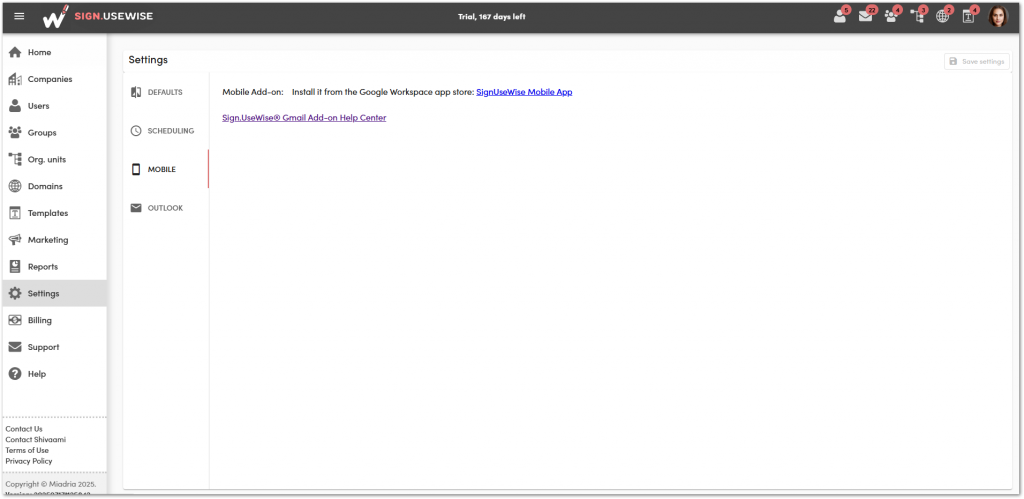This screenshot has width=1024, height=499.
Task: Click the Help question mark icon
Action: (x=15, y=374)
